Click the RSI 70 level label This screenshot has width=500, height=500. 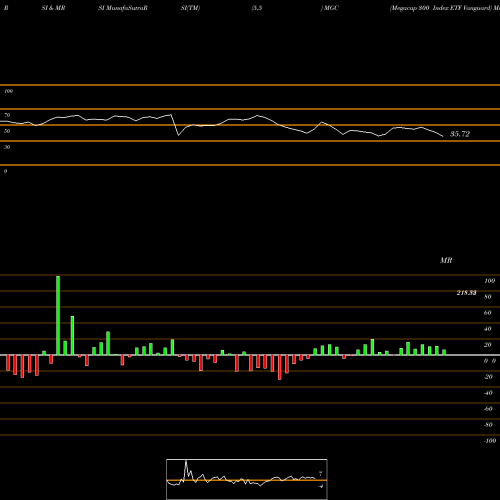(x=7, y=115)
